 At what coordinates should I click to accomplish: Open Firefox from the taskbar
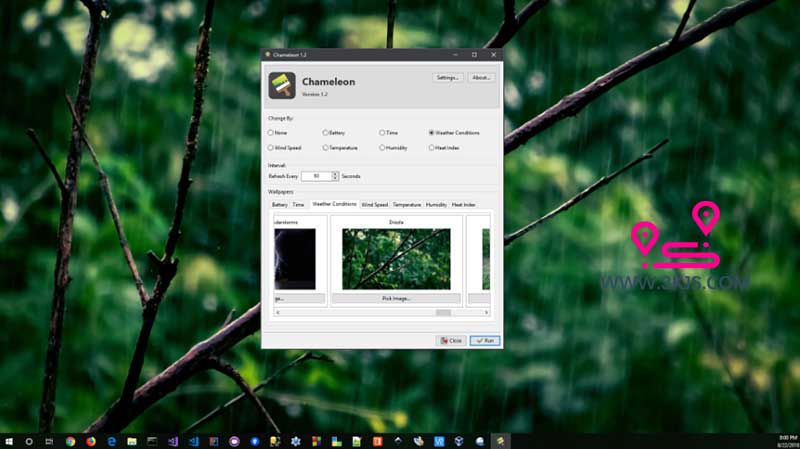click(91, 440)
